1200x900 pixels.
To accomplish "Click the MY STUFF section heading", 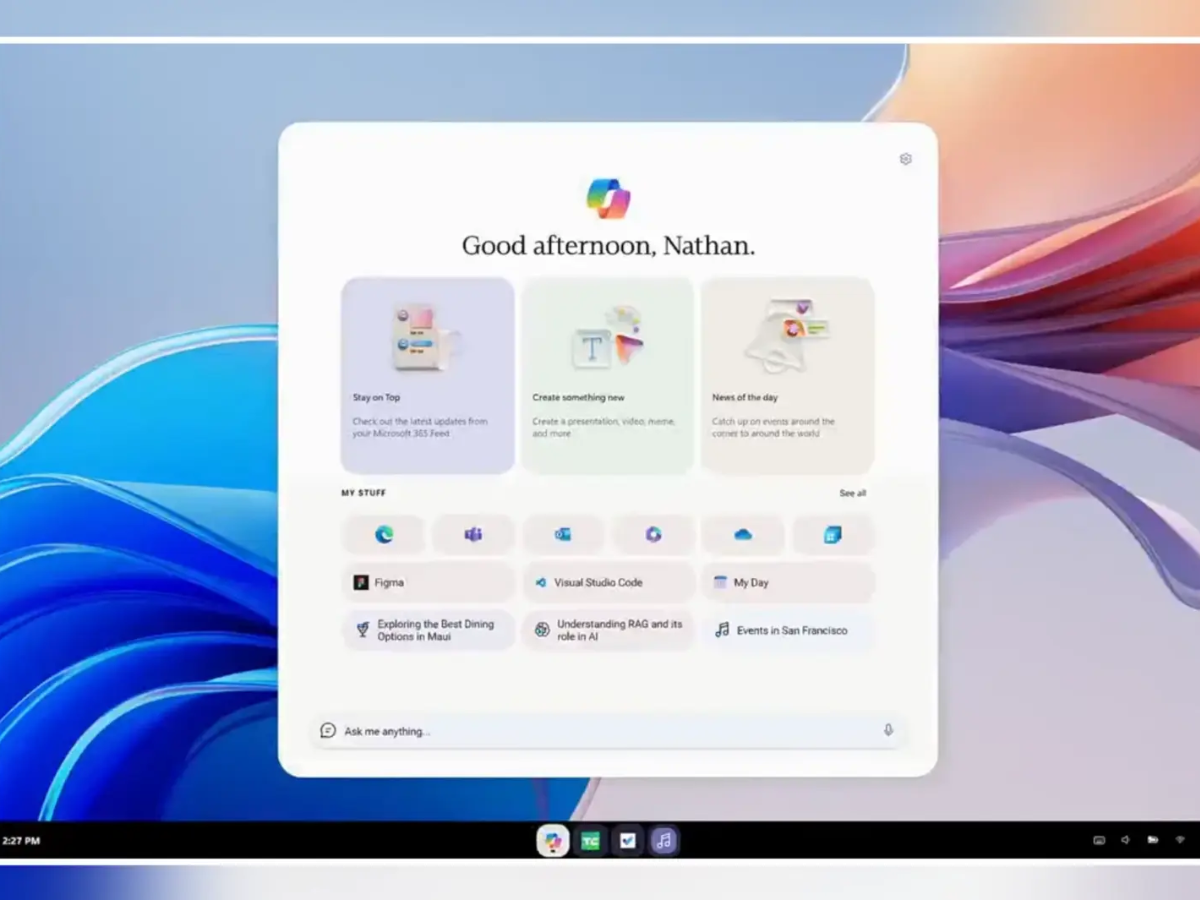I will point(363,493).
